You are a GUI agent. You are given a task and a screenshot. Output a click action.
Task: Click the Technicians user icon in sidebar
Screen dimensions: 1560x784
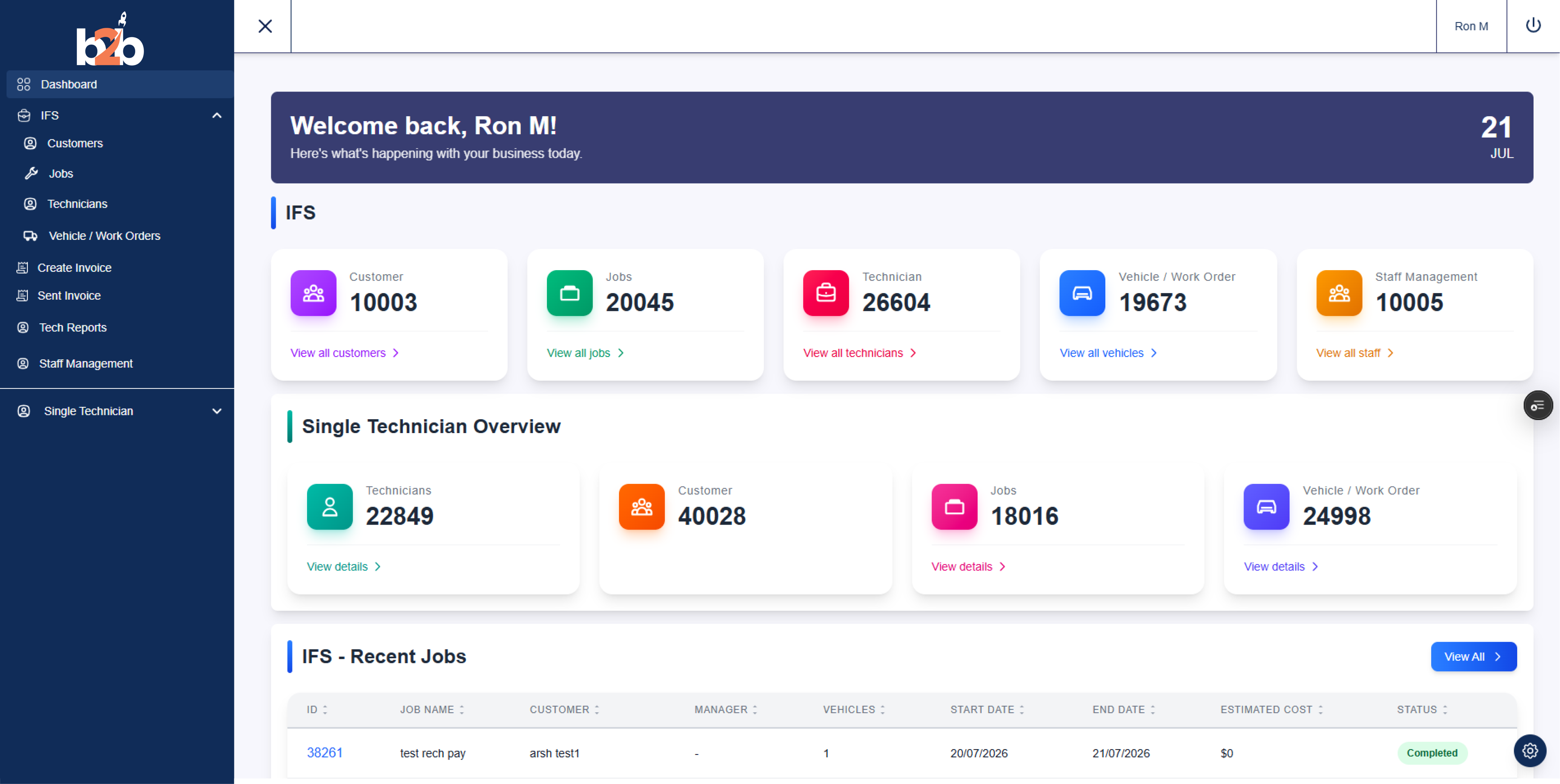point(30,203)
